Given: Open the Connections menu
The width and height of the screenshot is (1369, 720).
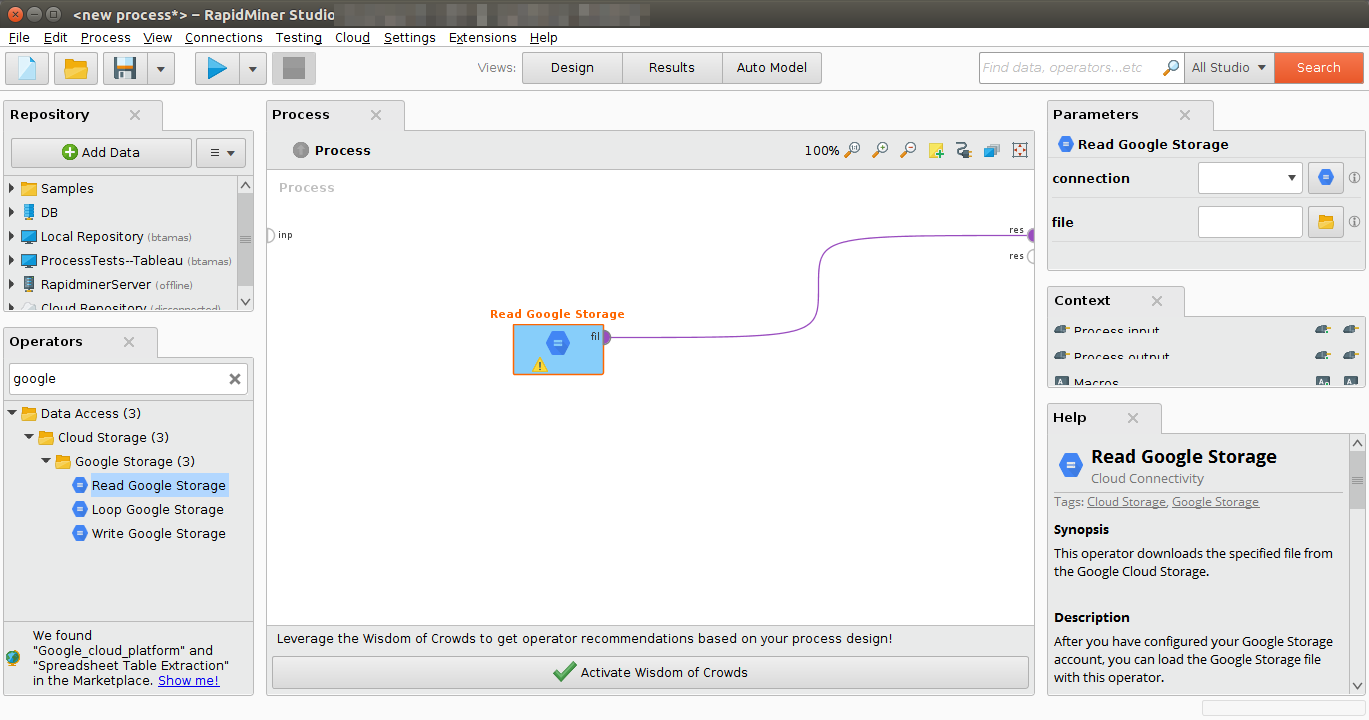Looking at the screenshot, I should pos(224,37).
